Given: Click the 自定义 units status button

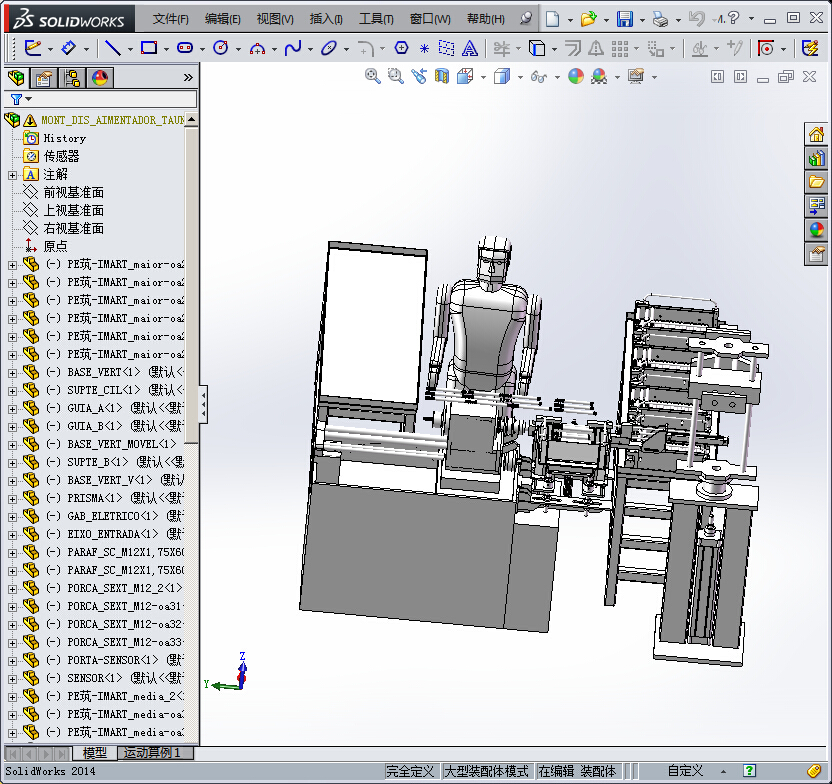Looking at the screenshot, I should click(x=685, y=771).
